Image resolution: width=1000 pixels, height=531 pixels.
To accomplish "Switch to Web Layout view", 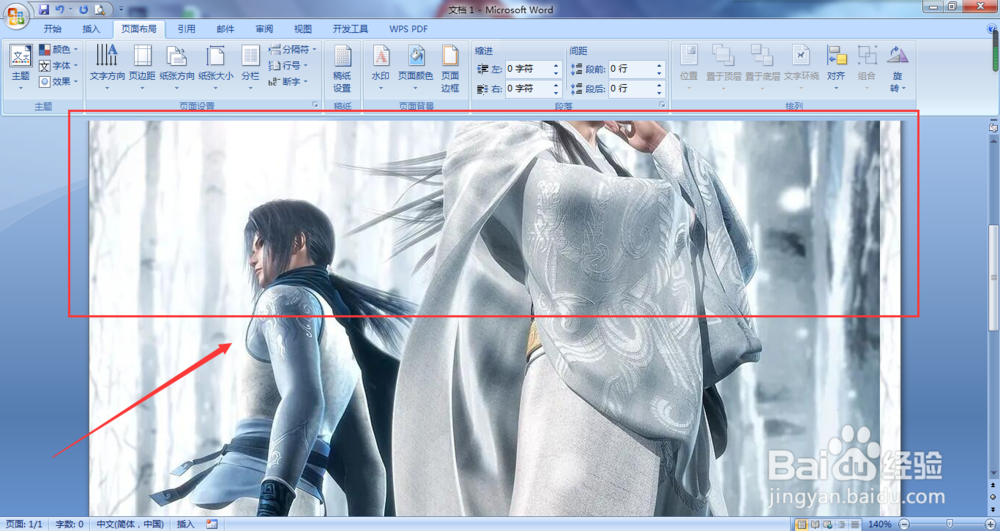I will tap(828, 524).
